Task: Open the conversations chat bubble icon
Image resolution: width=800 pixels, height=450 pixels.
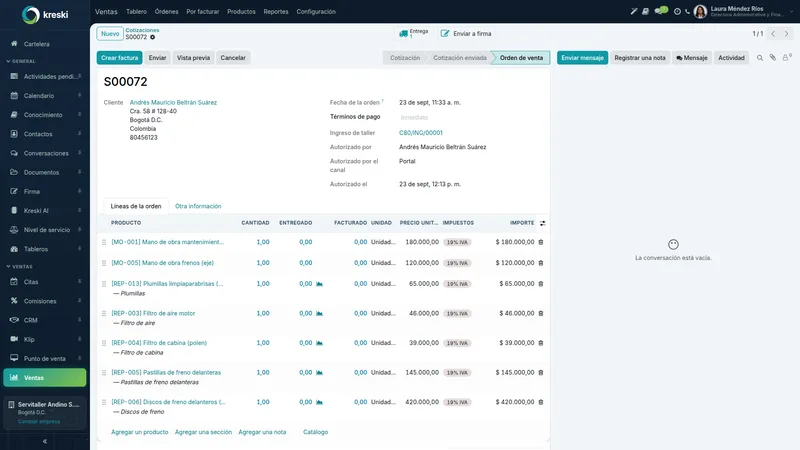Action: tap(661, 11)
